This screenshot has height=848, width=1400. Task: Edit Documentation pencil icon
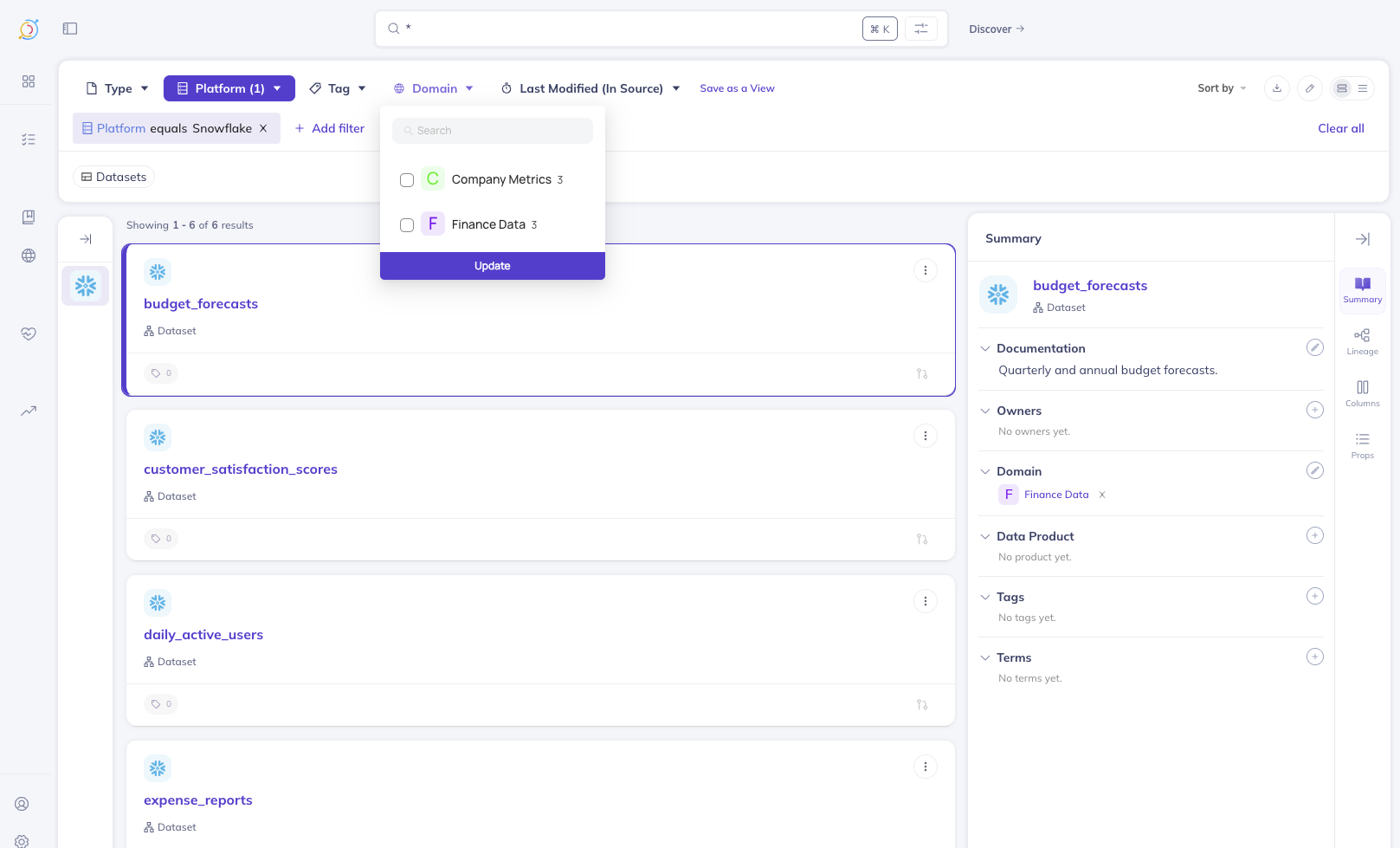(1315, 347)
